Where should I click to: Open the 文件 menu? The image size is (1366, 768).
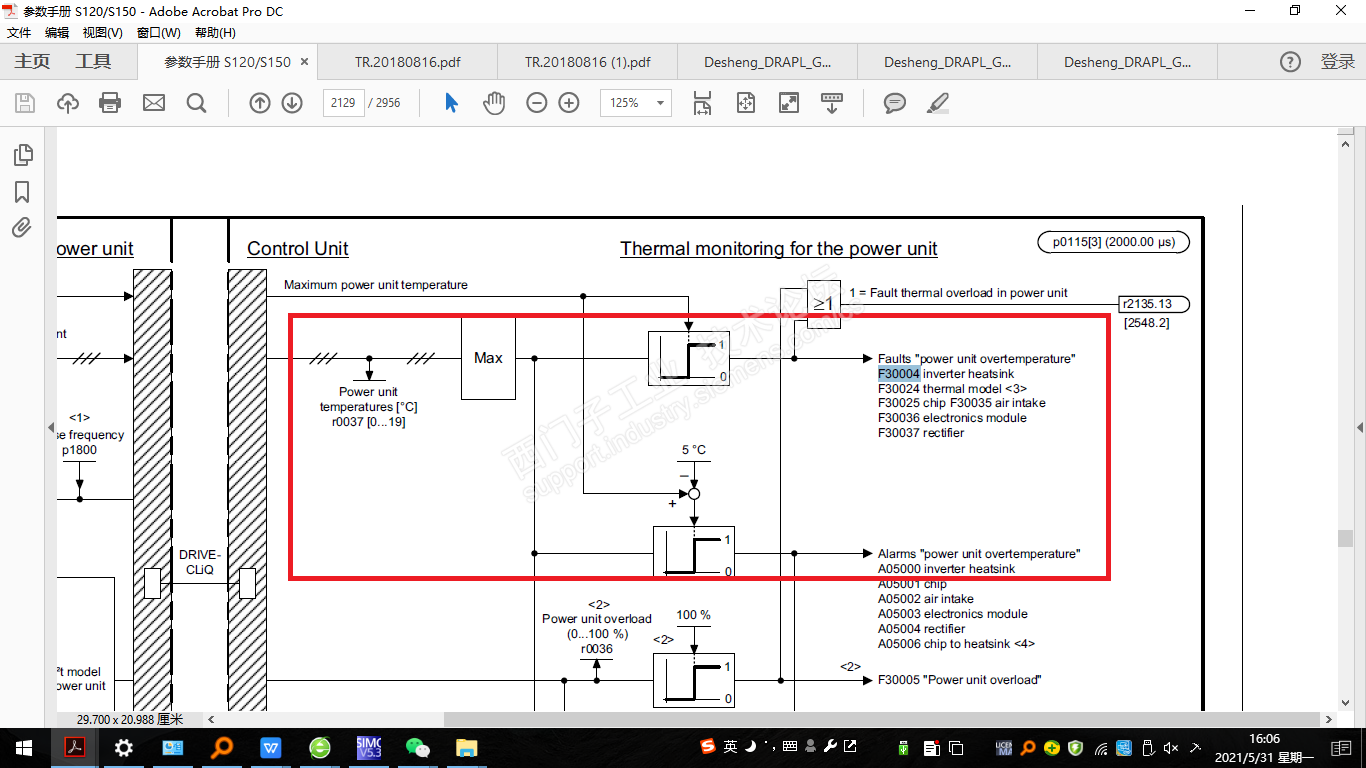pyautogui.click(x=19, y=32)
